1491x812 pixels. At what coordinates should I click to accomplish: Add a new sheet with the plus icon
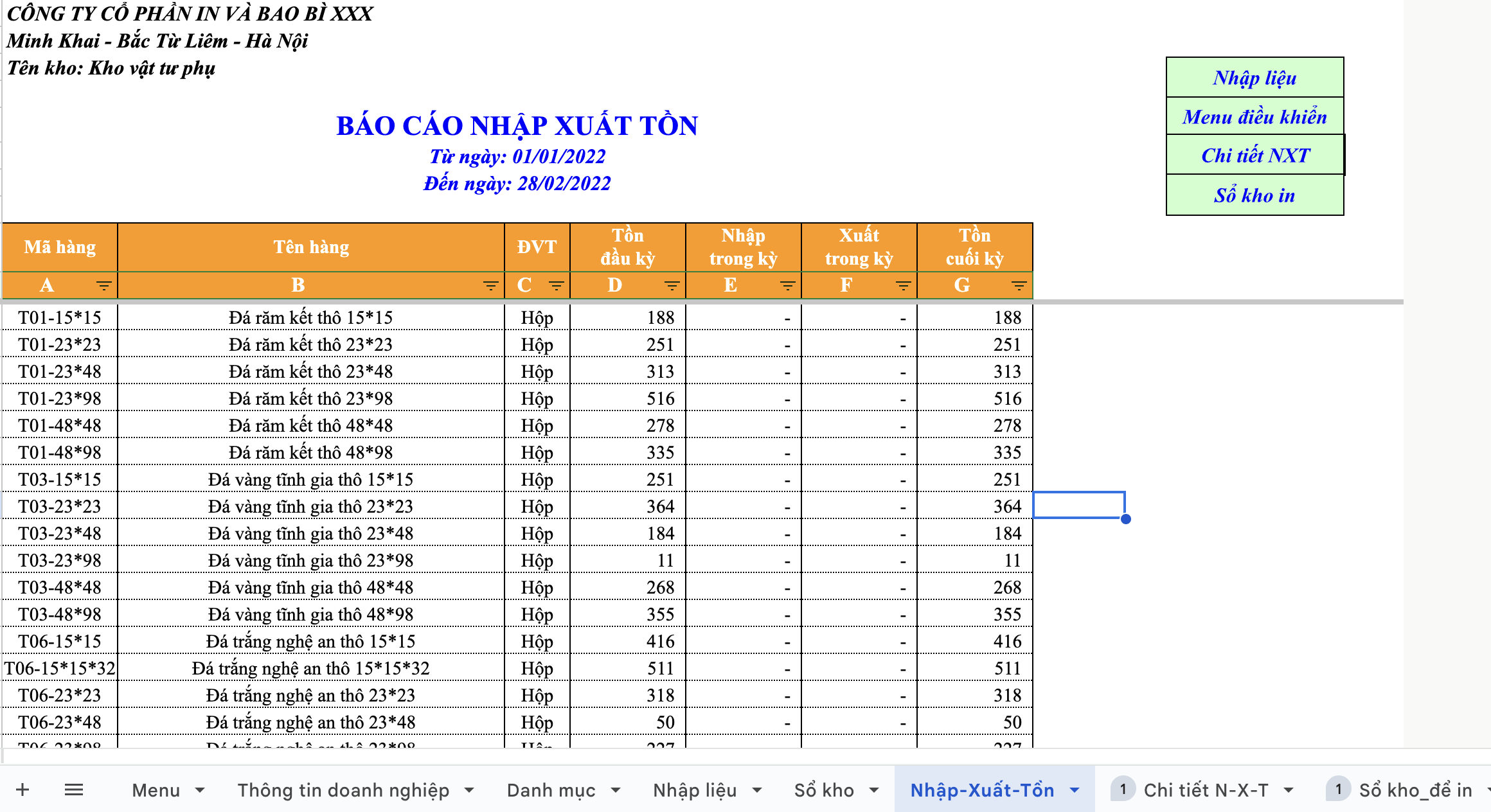pyautogui.click(x=23, y=789)
